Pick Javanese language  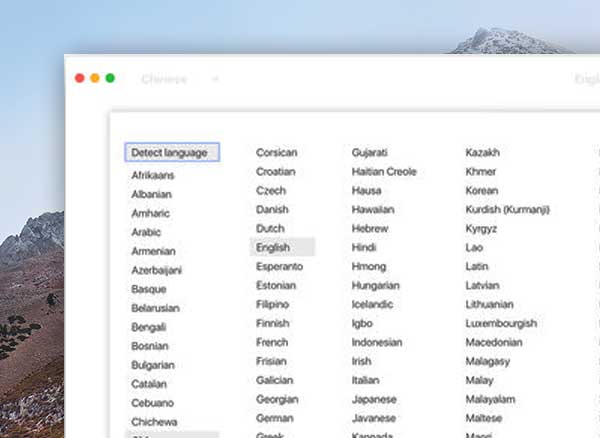click(x=374, y=418)
